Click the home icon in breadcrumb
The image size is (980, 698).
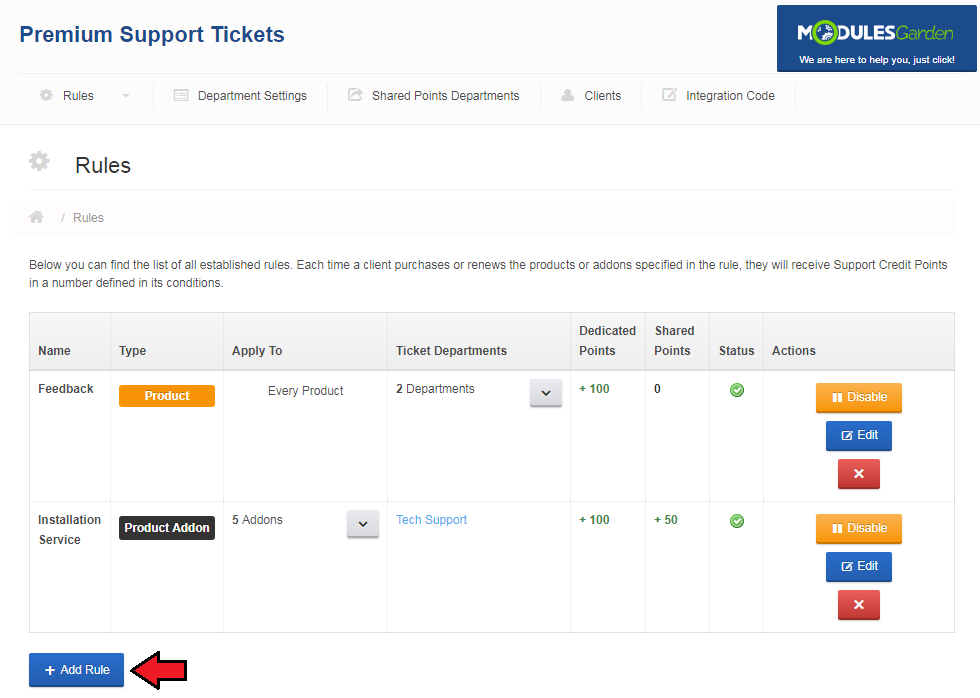(37, 217)
